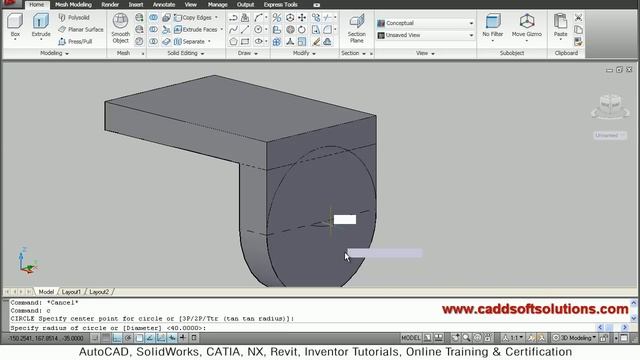
Task: Click the dynamic input box near crosshair
Action: click(x=344, y=220)
